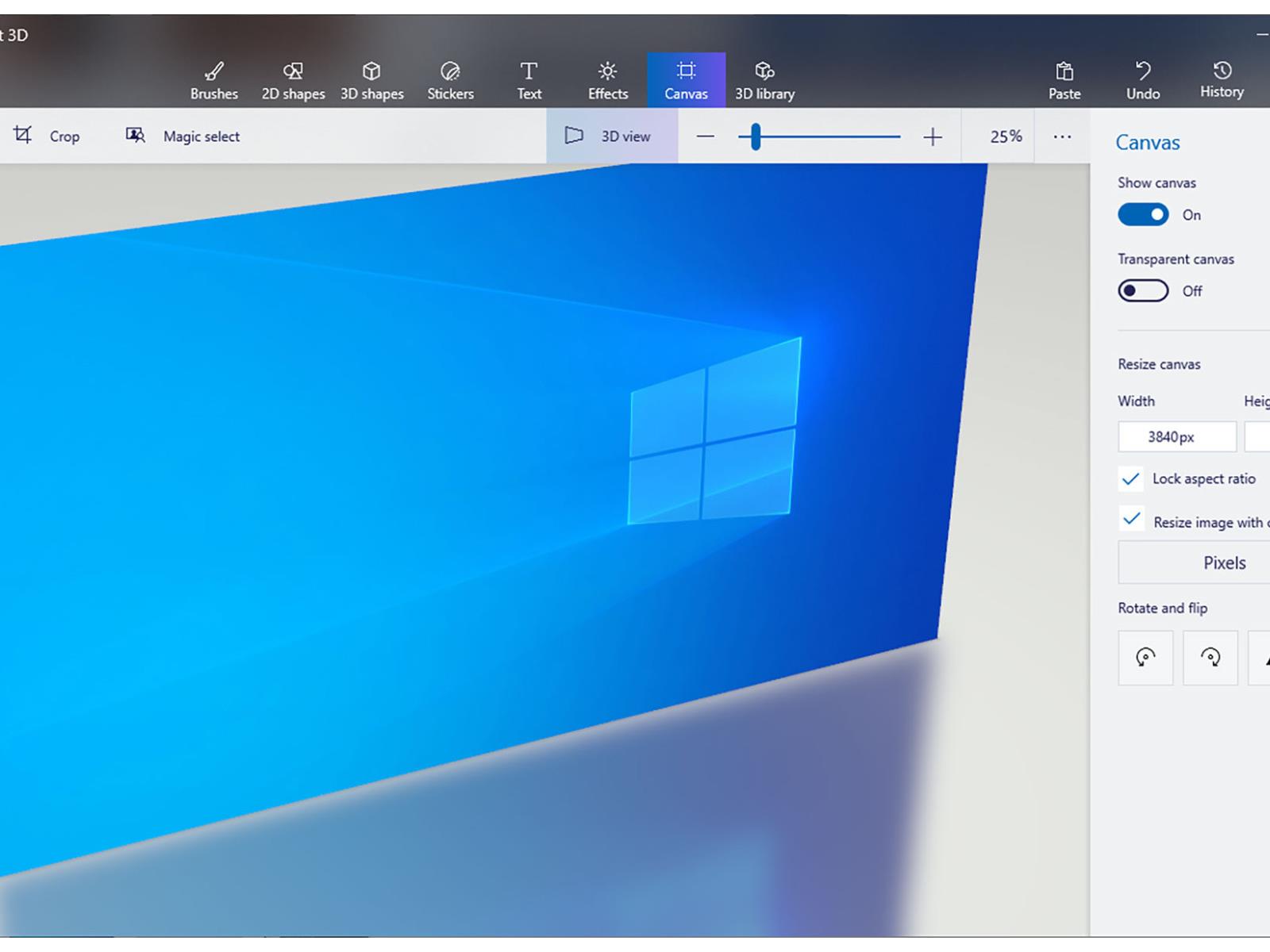Turn off the Show canvas switch

(x=1143, y=215)
